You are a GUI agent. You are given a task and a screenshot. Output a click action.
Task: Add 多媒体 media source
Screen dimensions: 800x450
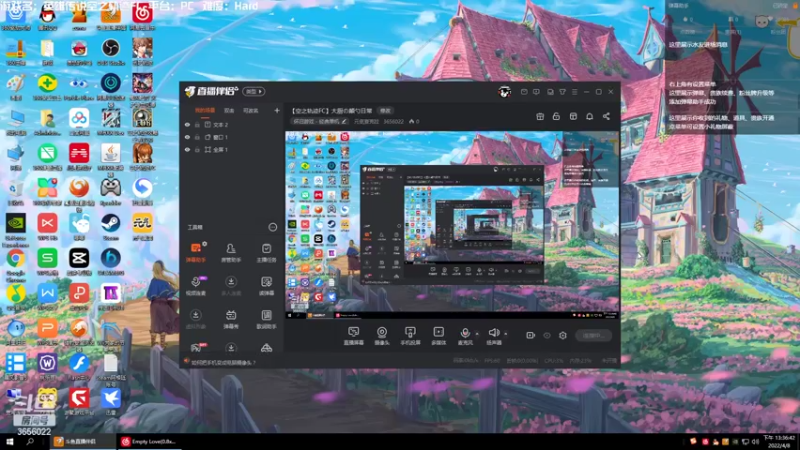click(439, 336)
